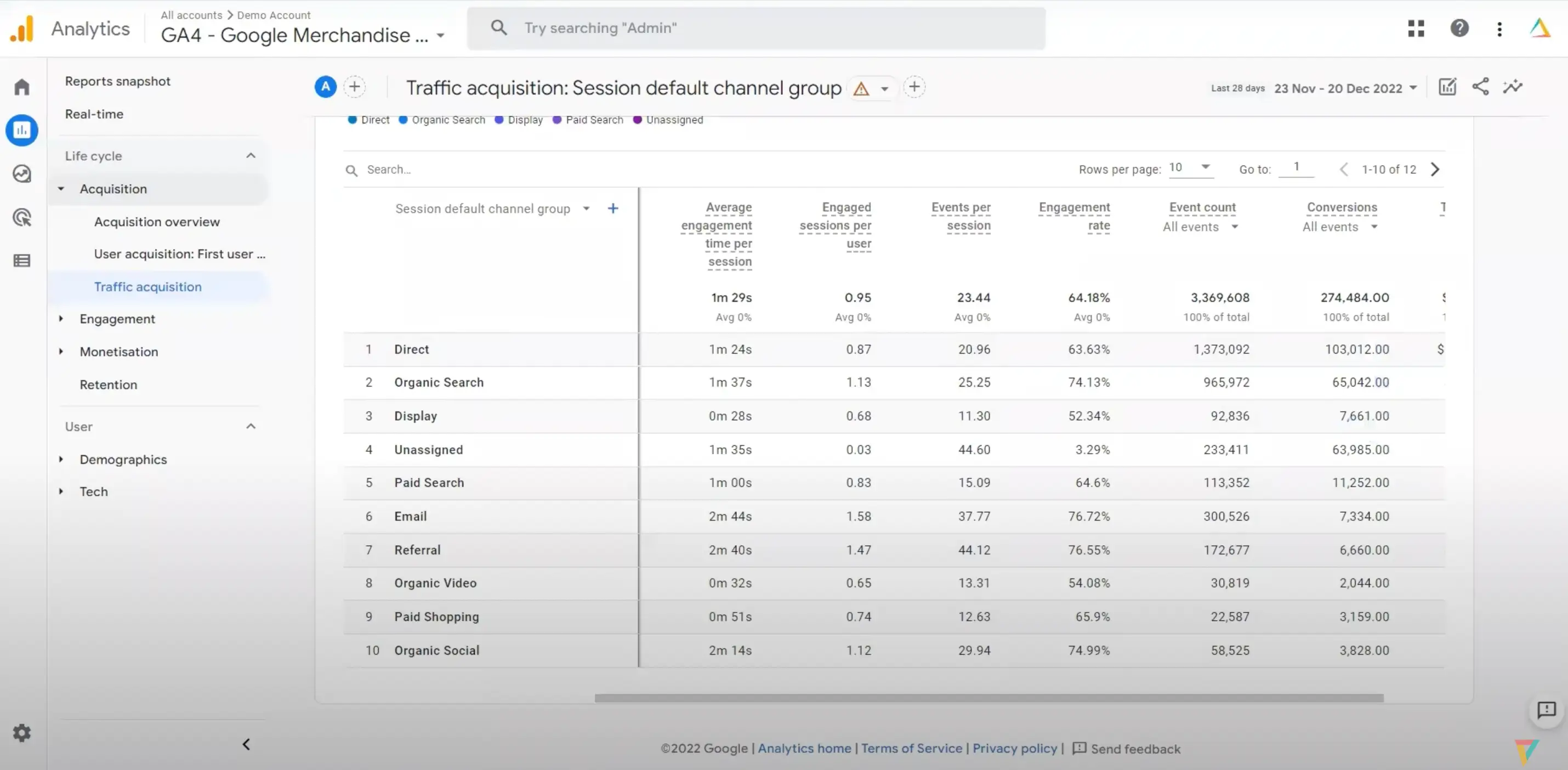This screenshot has height=770, width=1568.
Task: Open the Help question mark icon
Action: 1459,28
